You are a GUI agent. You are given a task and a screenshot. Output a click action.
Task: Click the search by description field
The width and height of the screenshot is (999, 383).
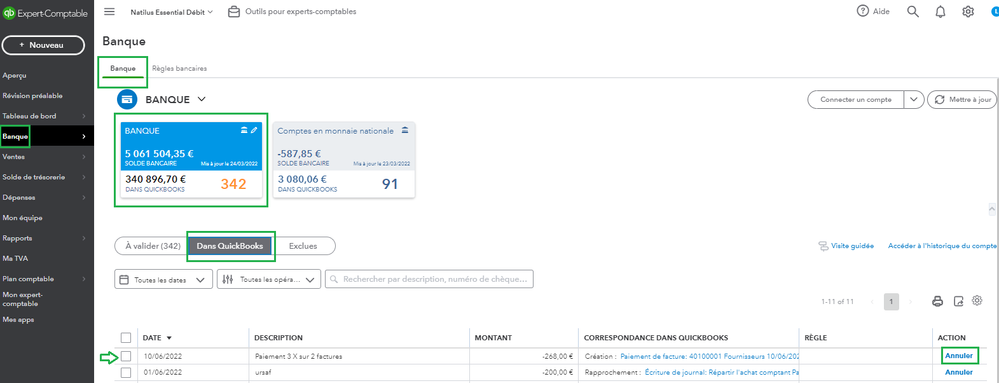coord(429,279)
